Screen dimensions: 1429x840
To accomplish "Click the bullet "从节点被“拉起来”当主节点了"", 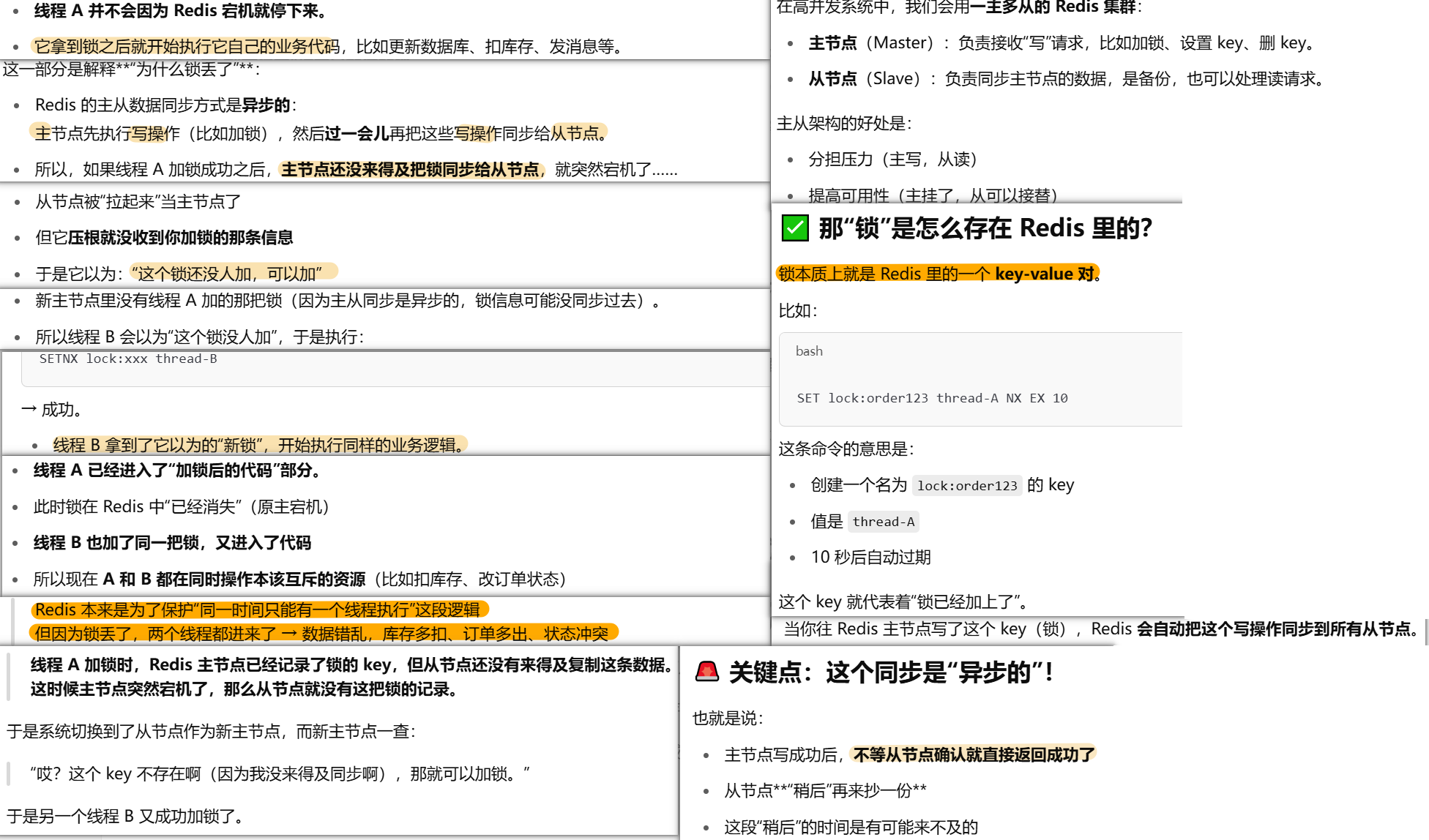I will coord(138,202).
